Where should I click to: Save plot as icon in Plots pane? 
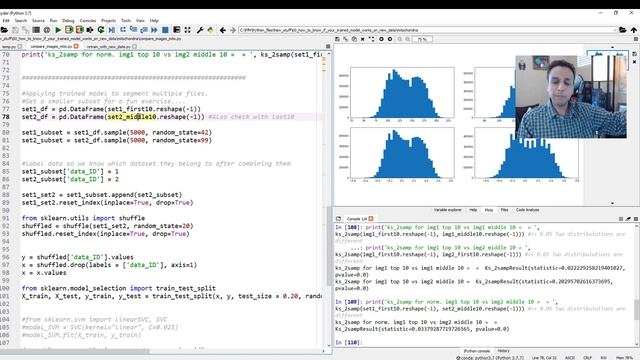tap(337, 39)
